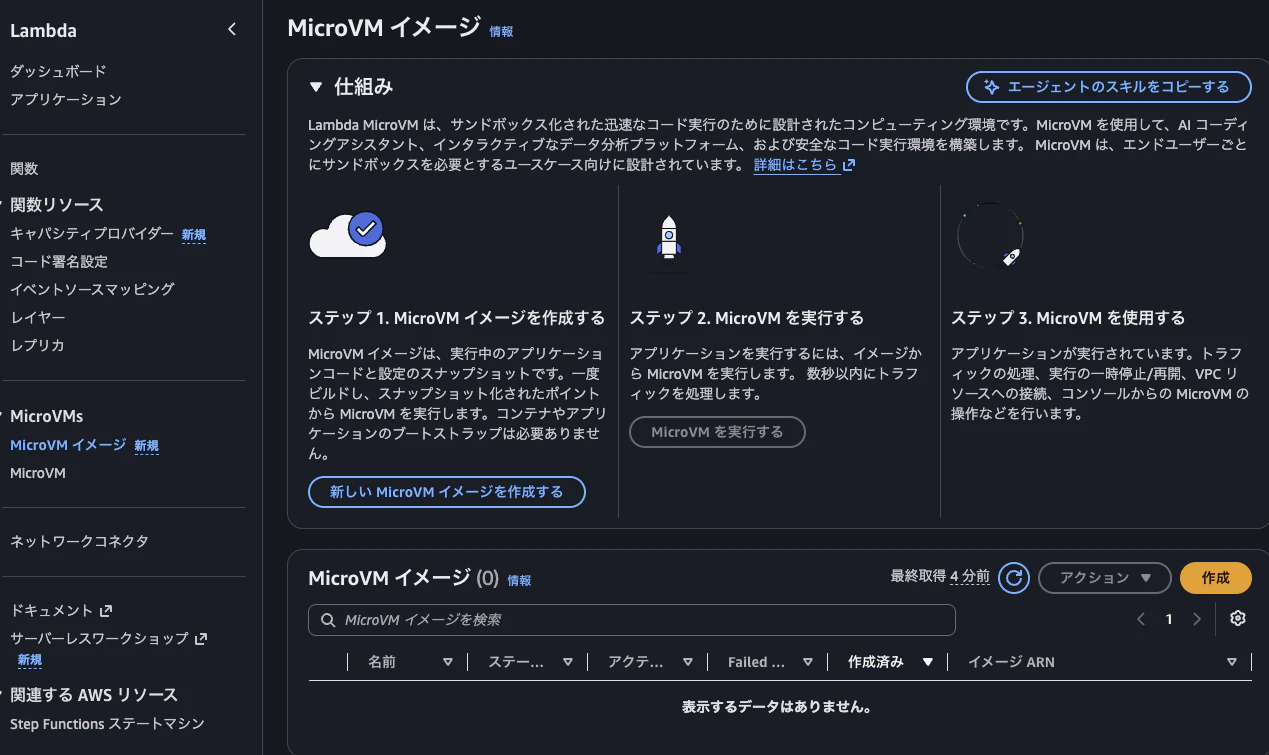This screenshot has width=1269, height=755.
Task: Click 新規 badge next to キャパシティプロバイダー
Action: tap(194, 235)
